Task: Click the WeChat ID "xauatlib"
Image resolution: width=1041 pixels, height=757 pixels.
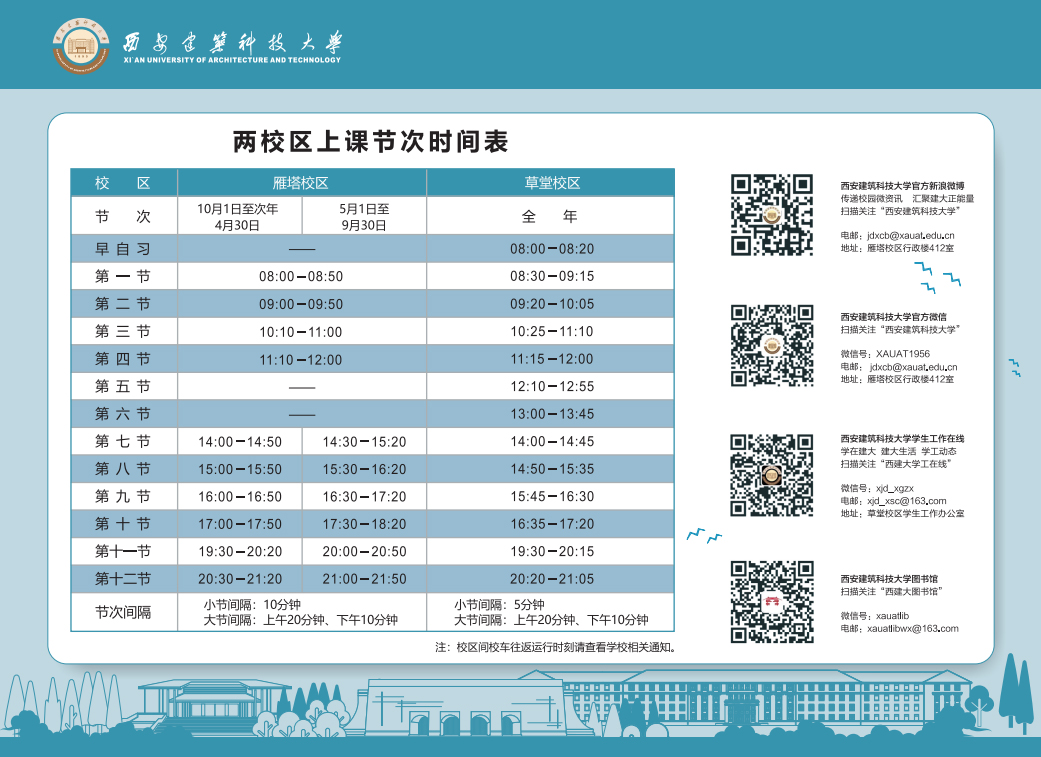Action: click(x=892, y=616)
